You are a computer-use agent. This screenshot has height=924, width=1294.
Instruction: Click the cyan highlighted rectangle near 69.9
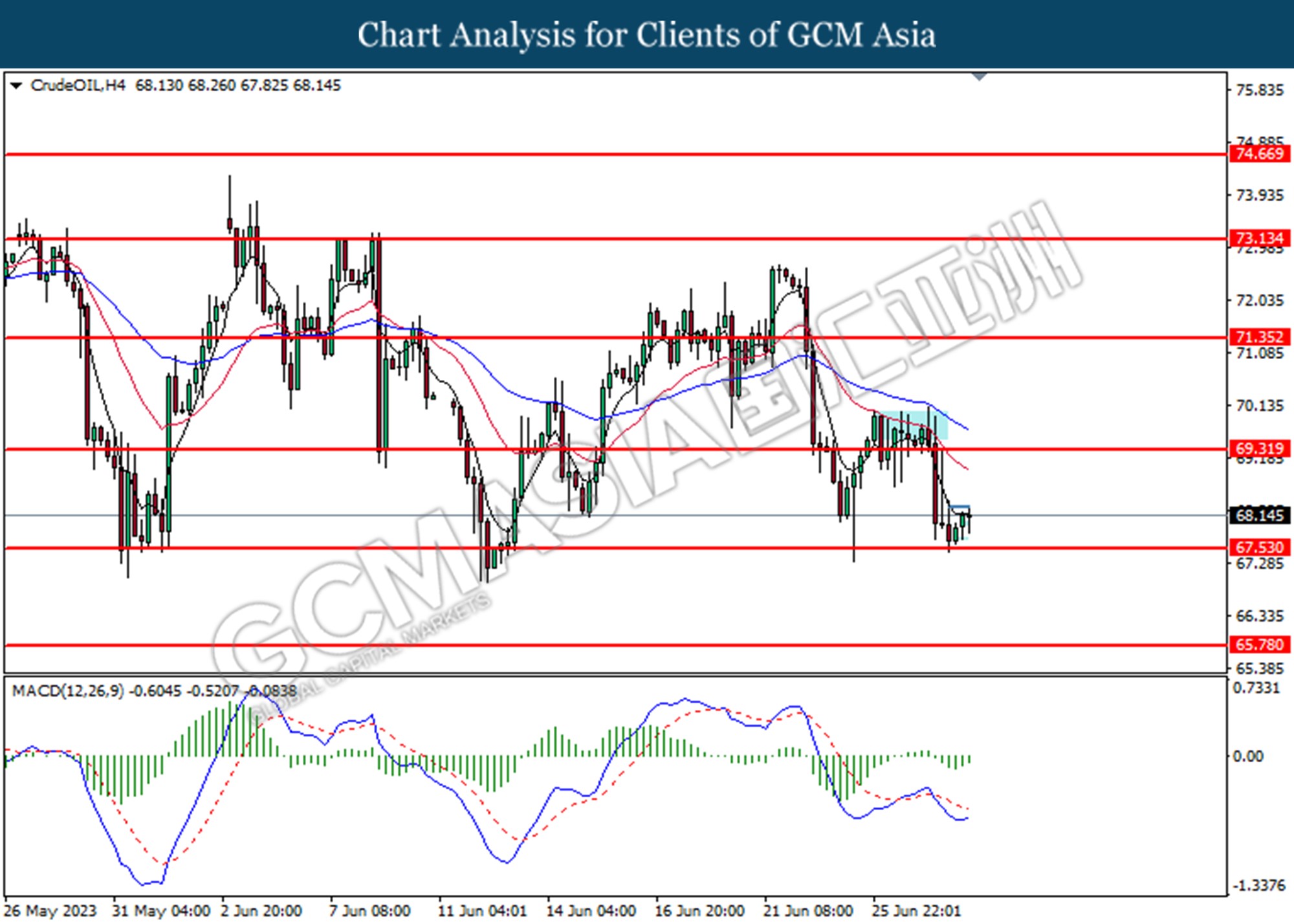(x=914, y=425)
